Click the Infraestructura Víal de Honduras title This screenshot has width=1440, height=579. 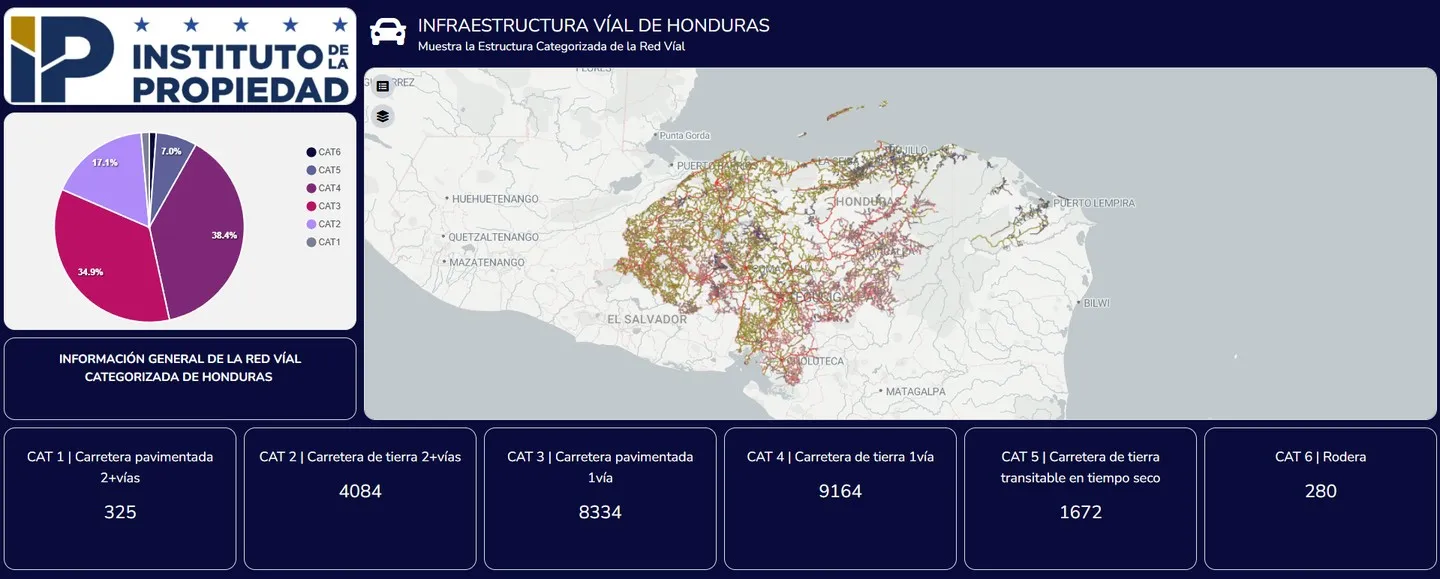point(594,26)
